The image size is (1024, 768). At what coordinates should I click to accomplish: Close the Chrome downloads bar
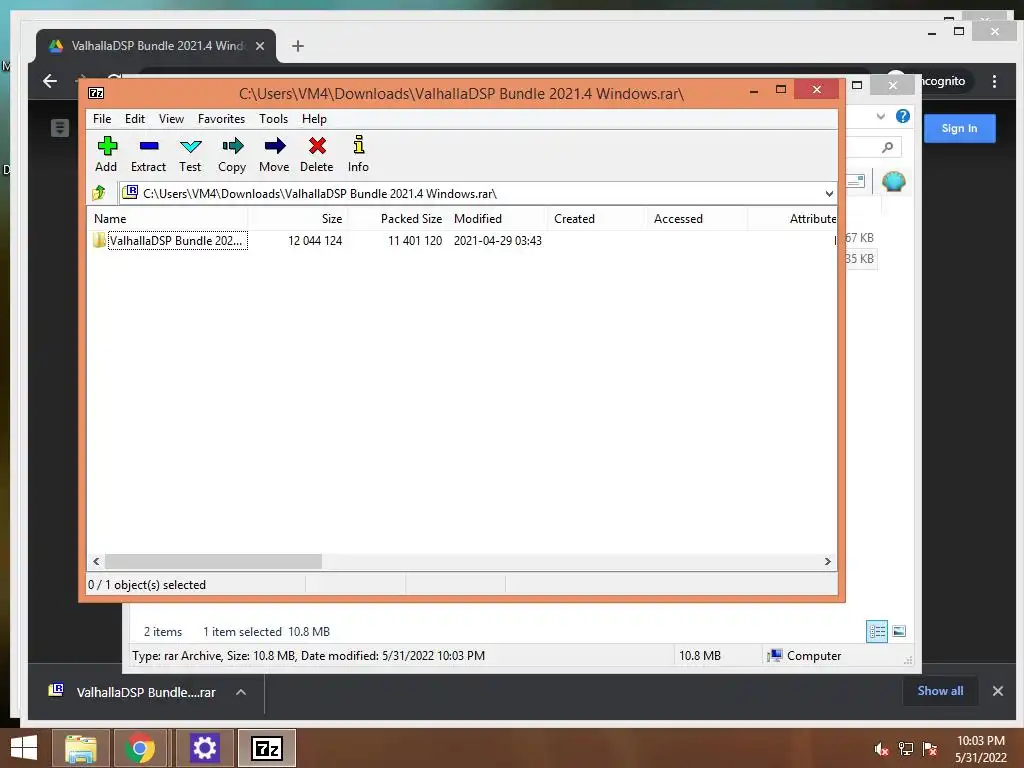997,691
